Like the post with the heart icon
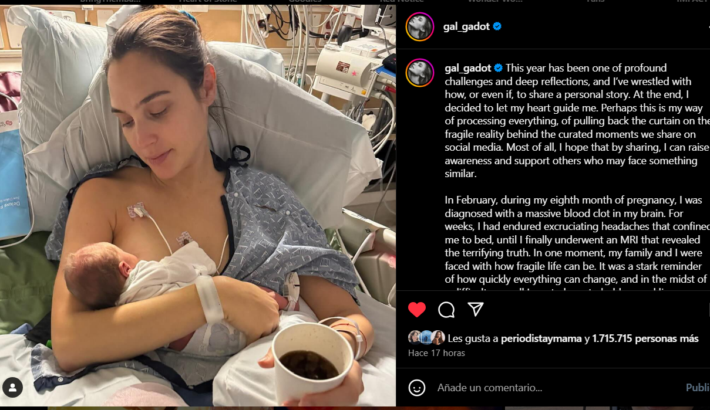Screen dimensions: 710x410 click(x=417, y=309)
